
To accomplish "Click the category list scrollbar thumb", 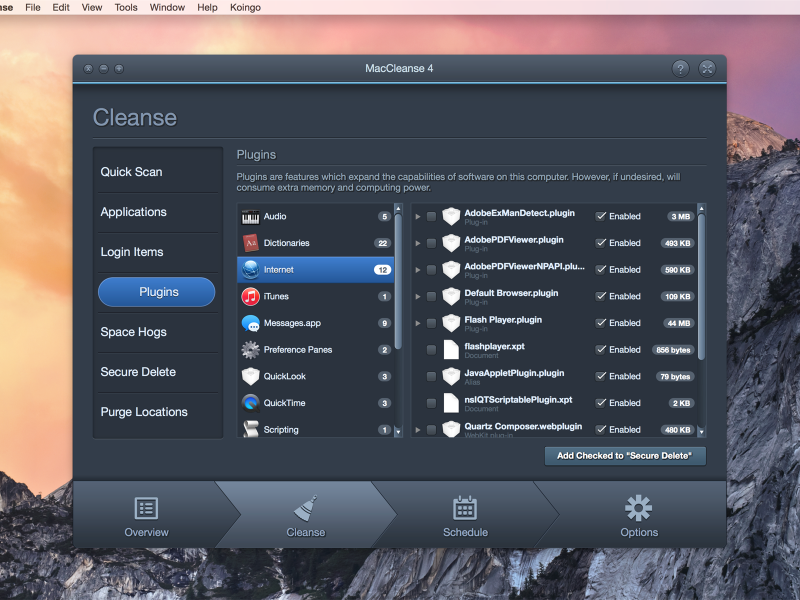I will [398, 282].
